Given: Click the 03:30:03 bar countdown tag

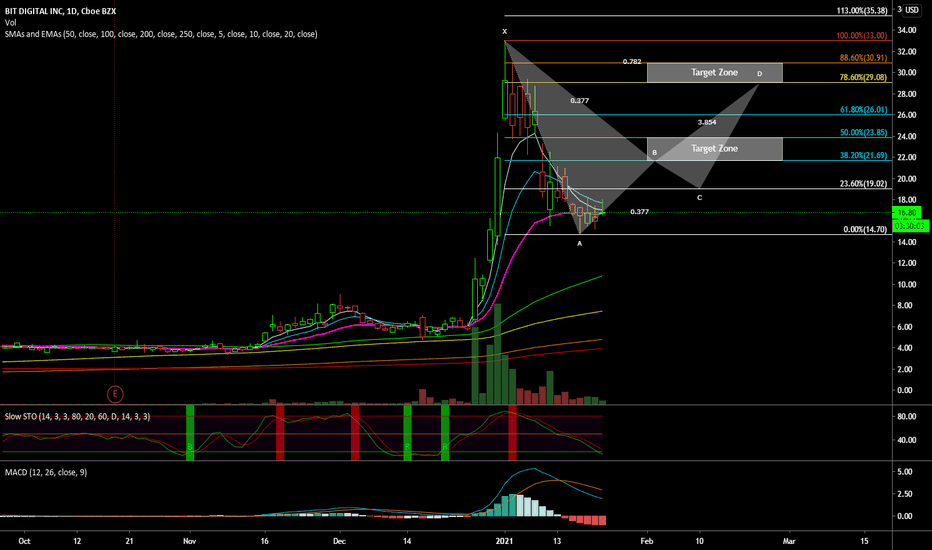Looking at the screenshot, I should pos(910,226).
